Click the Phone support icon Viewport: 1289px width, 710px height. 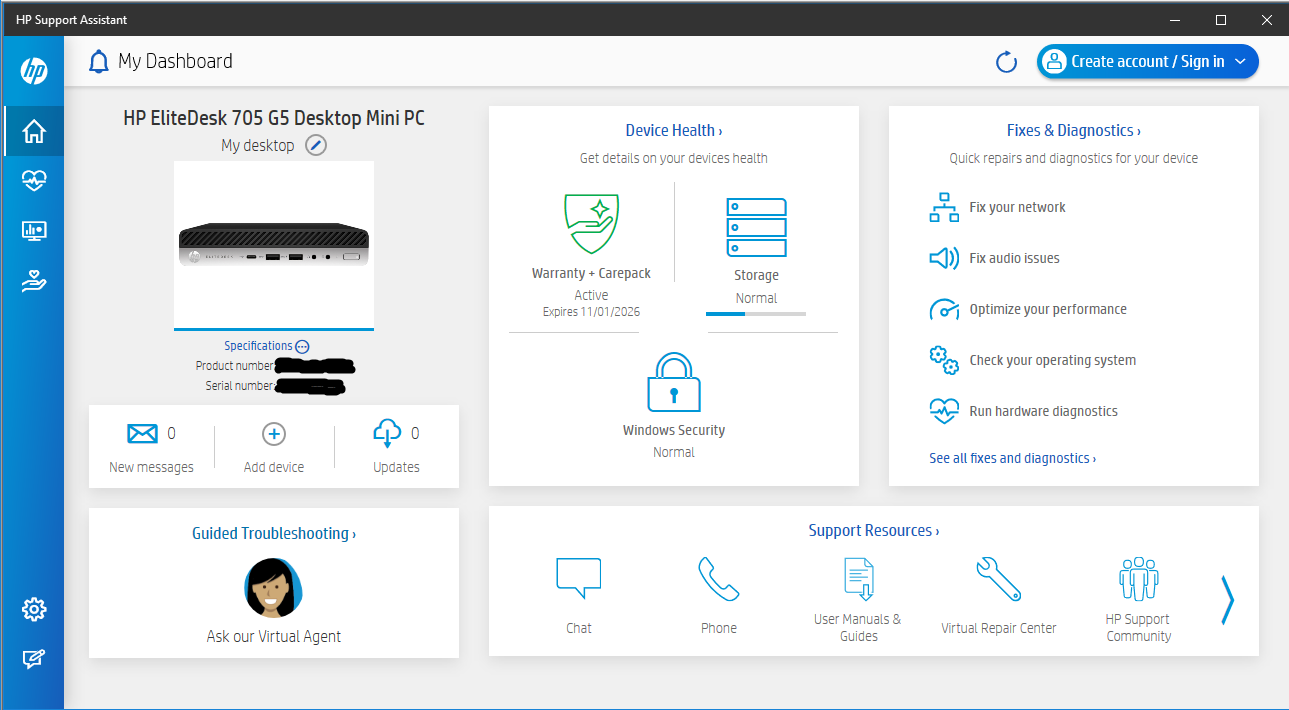(718, 578)
